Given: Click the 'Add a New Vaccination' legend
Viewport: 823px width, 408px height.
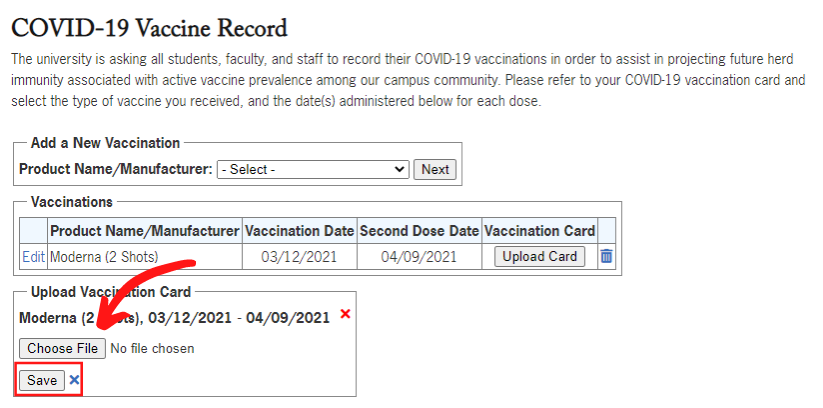Looking at the screenshot, I should click(105, 143).
